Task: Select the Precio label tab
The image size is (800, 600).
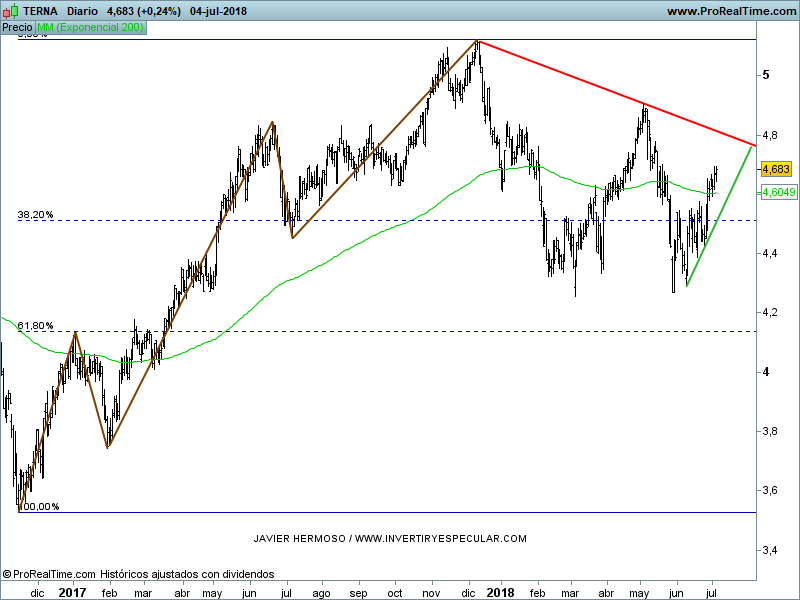Action: 18,28
